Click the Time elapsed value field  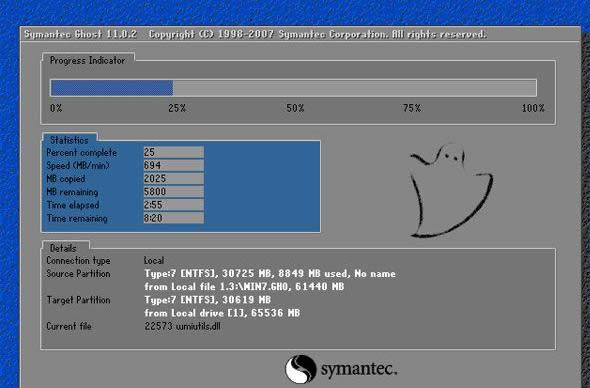173,205
